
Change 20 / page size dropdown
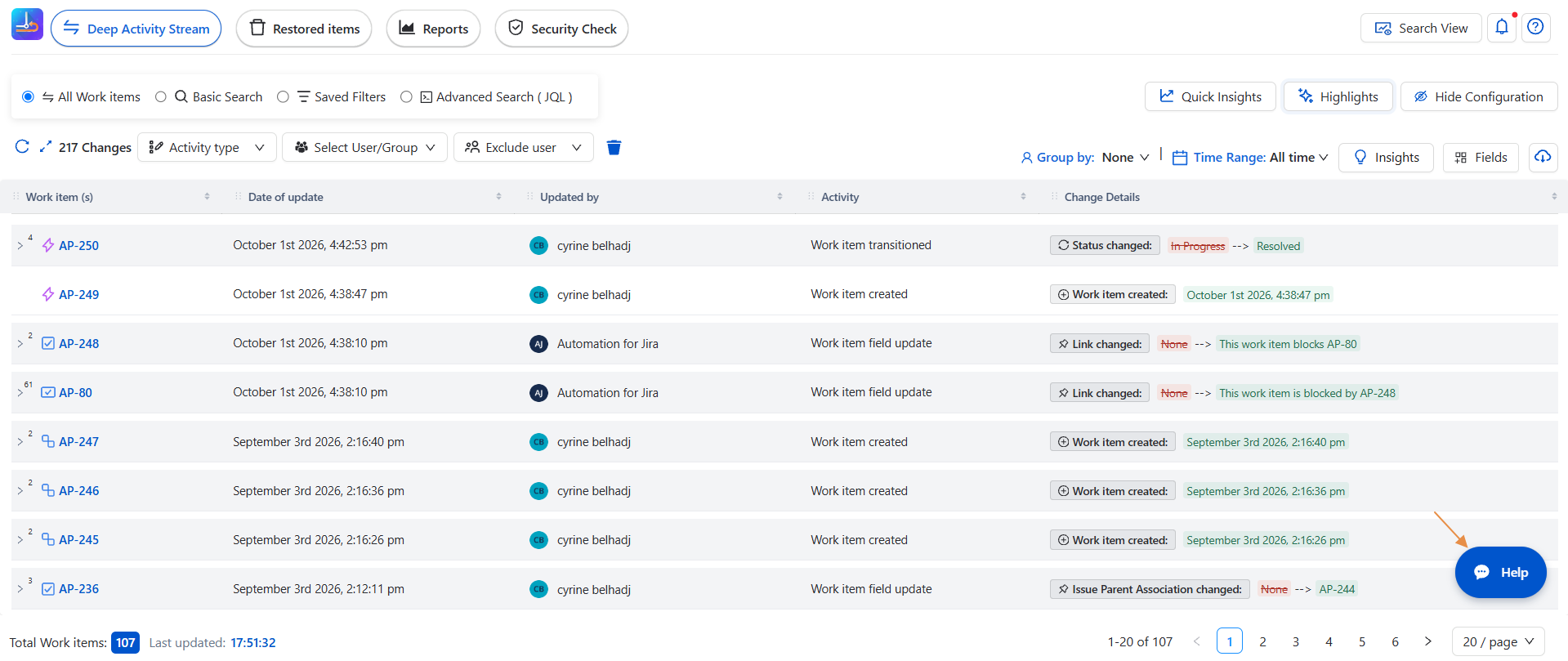tap(1499, 641)
